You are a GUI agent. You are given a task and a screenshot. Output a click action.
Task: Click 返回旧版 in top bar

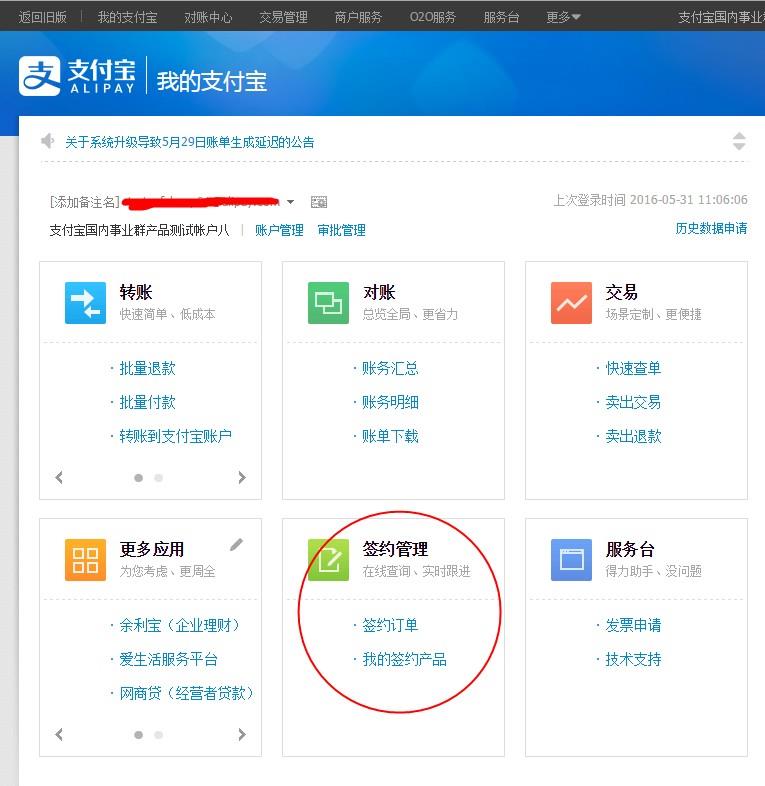pyautogui.click(x=43, y=17)
